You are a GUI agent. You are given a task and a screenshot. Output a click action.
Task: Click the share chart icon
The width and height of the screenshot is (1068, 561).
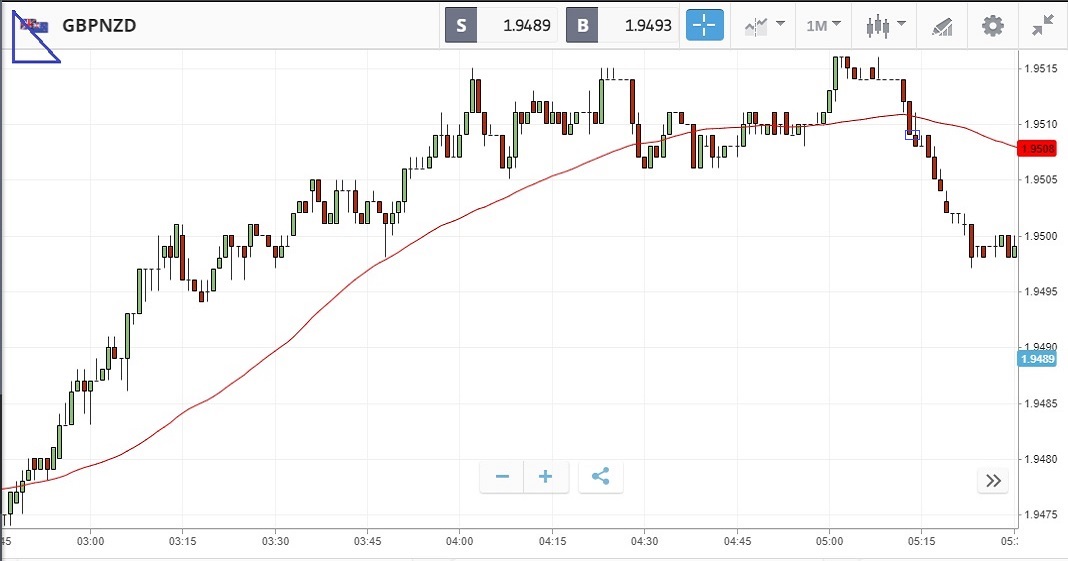tap(600, 477)
